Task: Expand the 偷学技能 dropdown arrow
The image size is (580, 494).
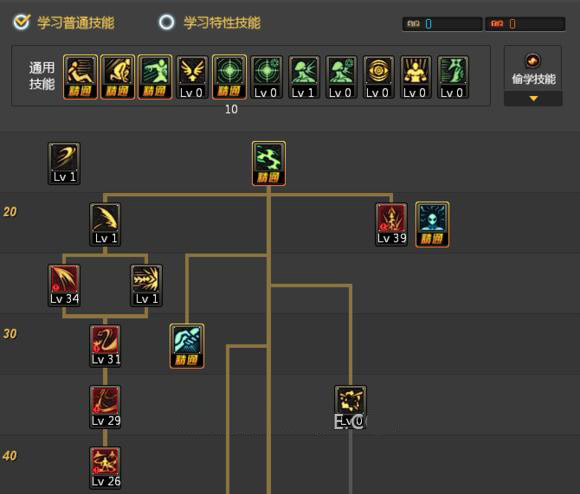Action: pyautogui.click(x=533, y=99)
